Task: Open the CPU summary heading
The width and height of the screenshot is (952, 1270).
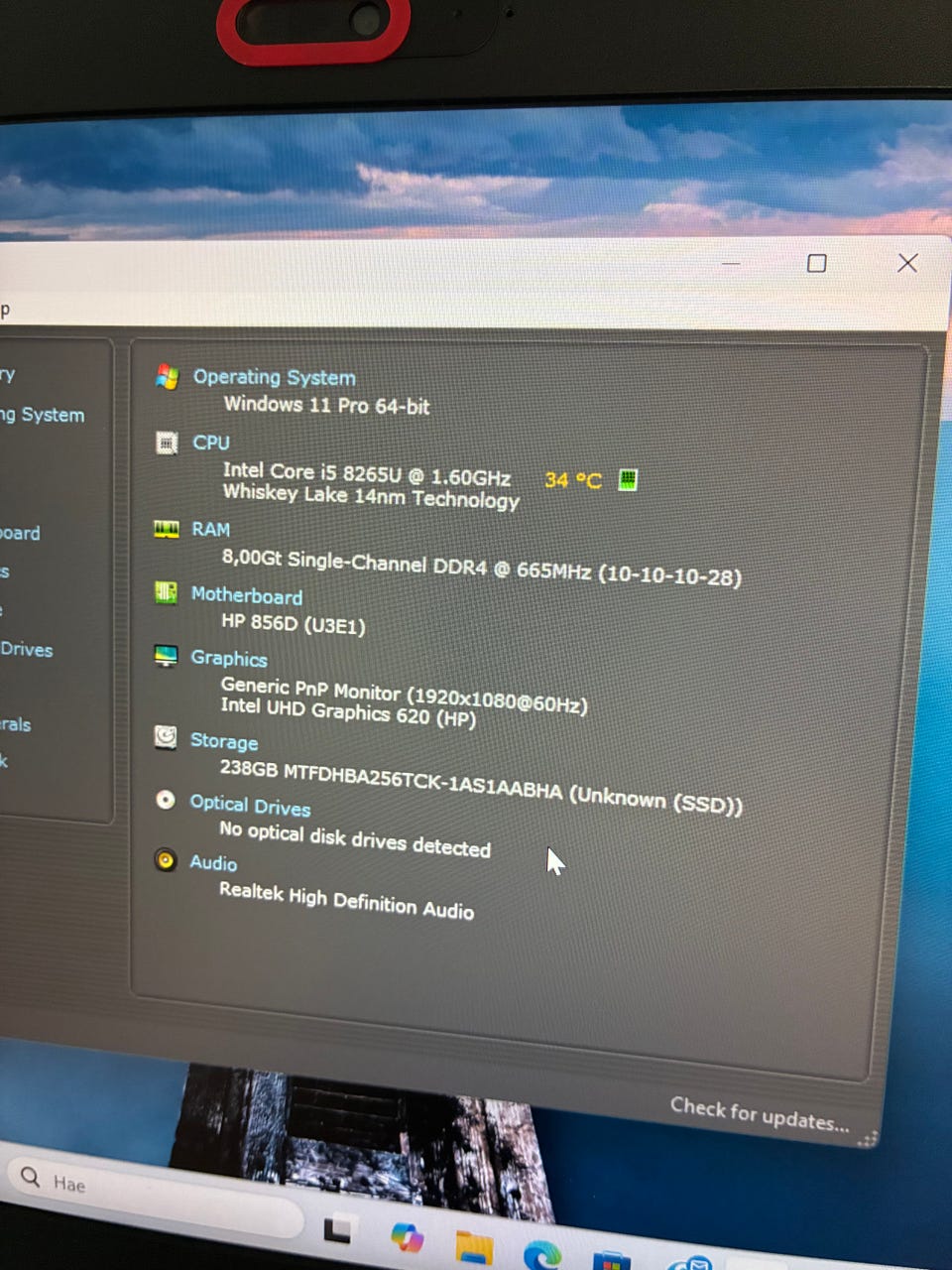Action: 211,443
